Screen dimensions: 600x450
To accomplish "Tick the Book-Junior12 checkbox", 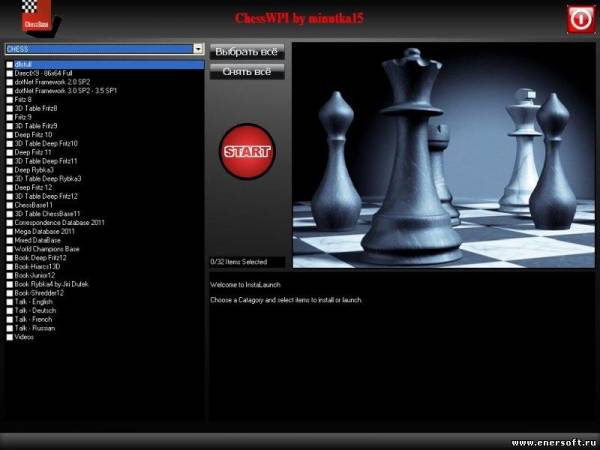I will (x=10, y=276).
